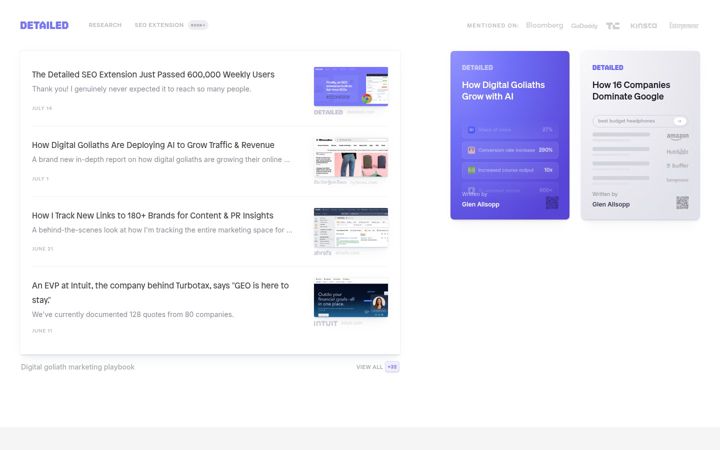Click the TechCrunch TC logo

tap(613, 26)
